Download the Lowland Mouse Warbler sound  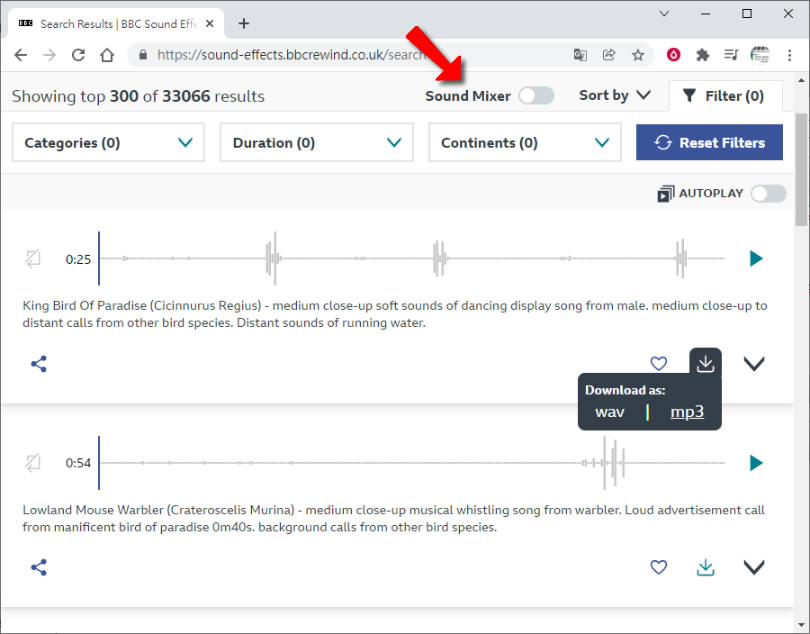pos(705,567)
